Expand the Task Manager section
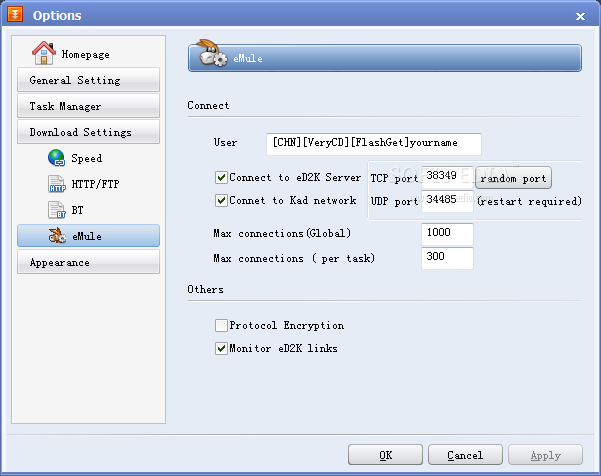 [x=89, y=106]
